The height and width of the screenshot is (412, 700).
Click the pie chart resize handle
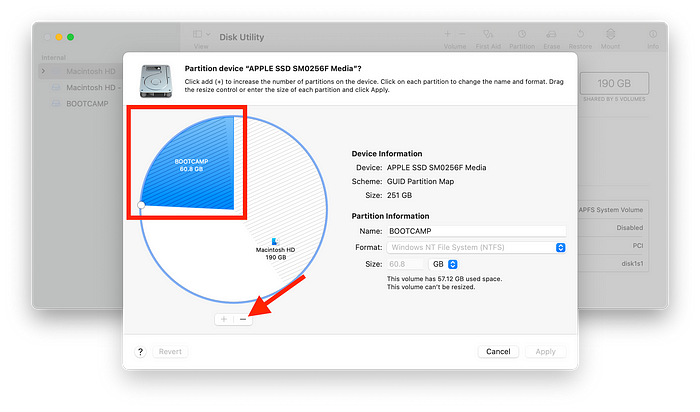click(x=141, y=205)
